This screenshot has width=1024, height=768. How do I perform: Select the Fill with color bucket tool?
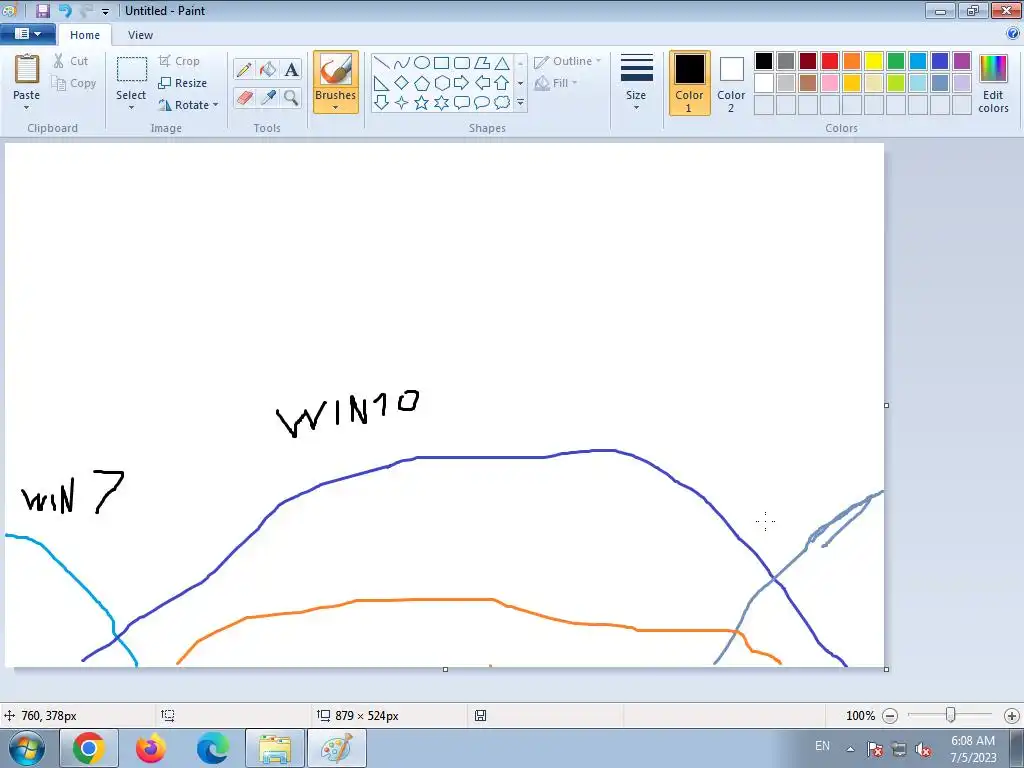tap(268, 69)
